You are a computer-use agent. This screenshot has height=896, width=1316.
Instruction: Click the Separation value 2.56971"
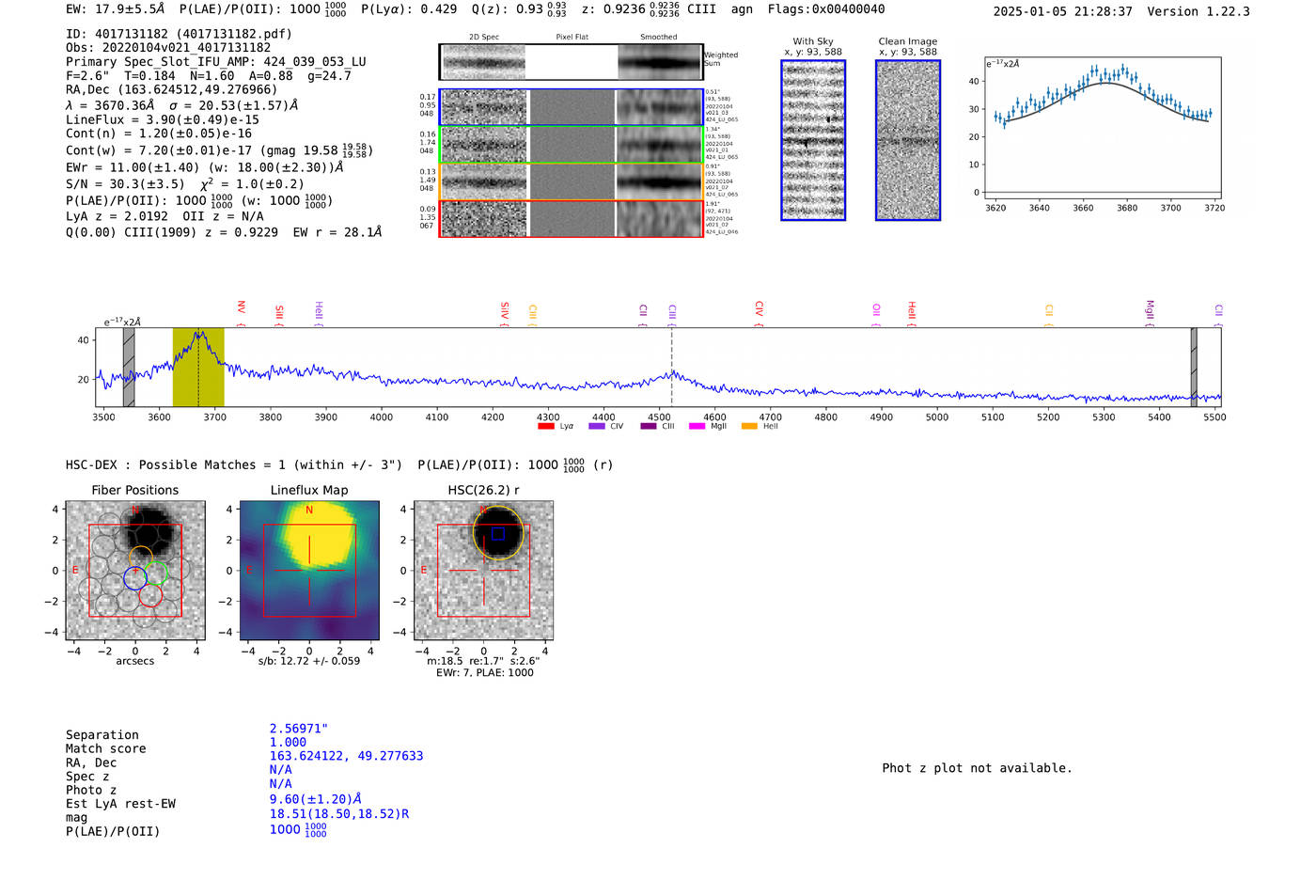pyautogui.click(x=299, y=729)
